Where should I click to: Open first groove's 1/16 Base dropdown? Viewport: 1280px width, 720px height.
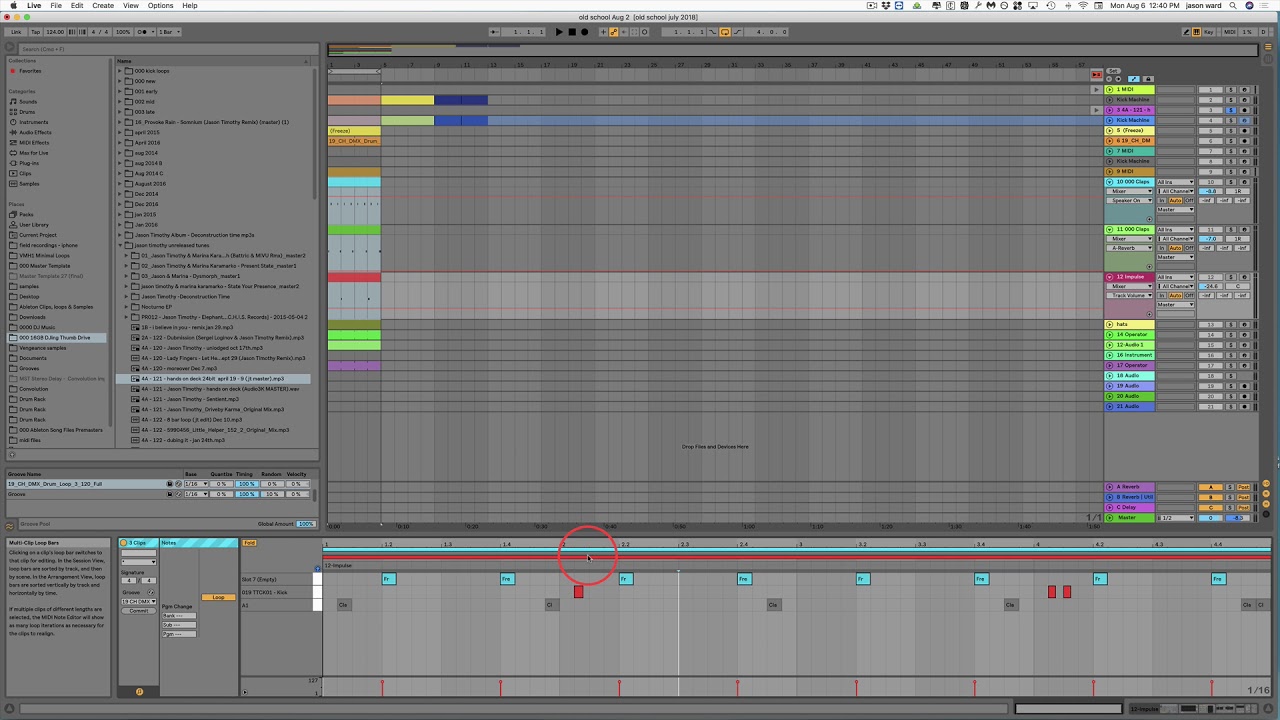(196, 484)
